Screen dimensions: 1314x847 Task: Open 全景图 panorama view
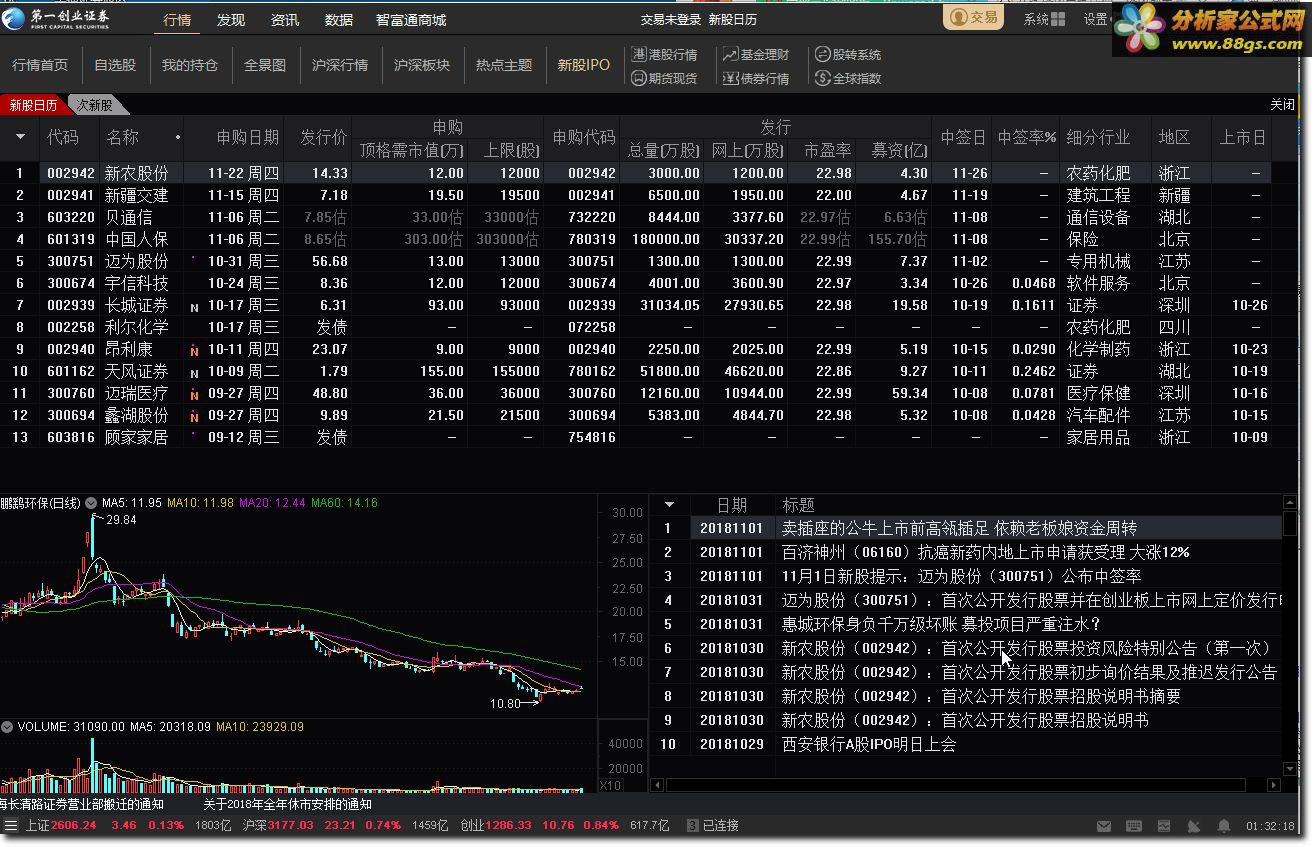coord(265,65)
